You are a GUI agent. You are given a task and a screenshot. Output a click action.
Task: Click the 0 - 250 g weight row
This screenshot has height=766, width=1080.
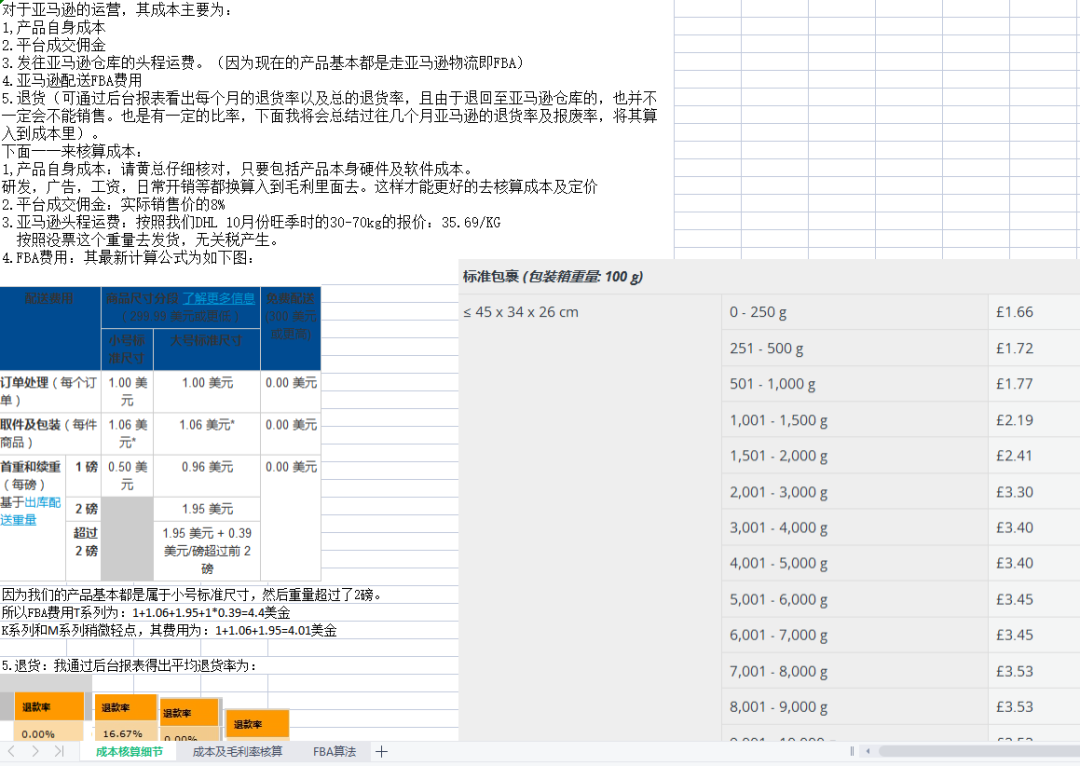point(758,312)
